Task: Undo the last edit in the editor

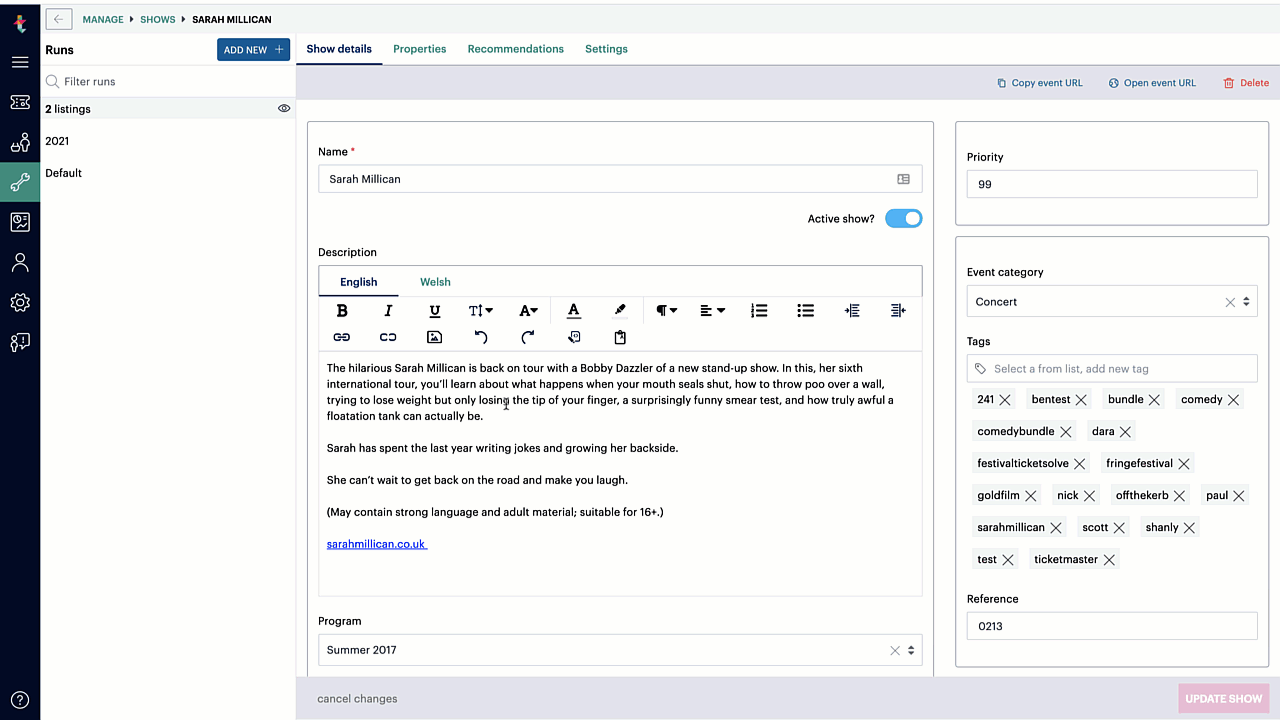Action: click(481, 337)
